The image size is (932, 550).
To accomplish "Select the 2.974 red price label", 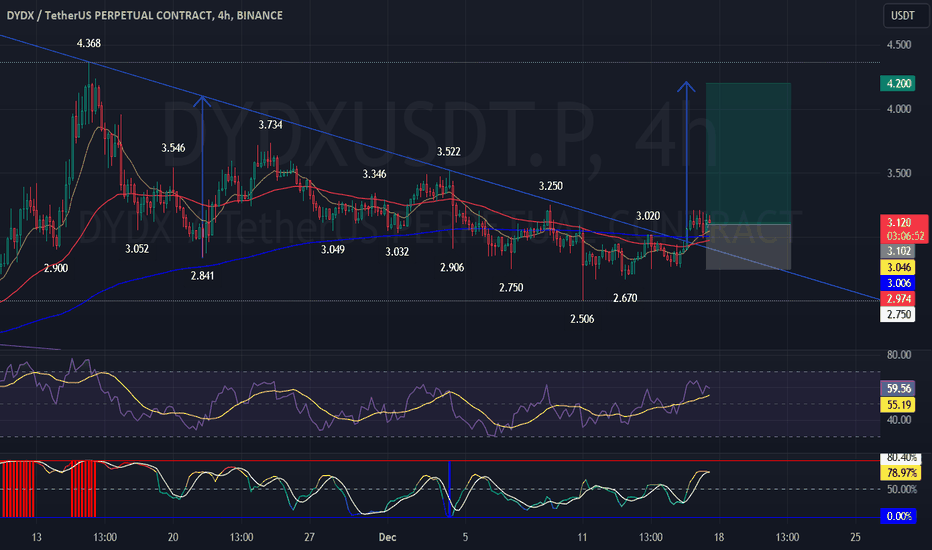I will [x=898, y=298].
